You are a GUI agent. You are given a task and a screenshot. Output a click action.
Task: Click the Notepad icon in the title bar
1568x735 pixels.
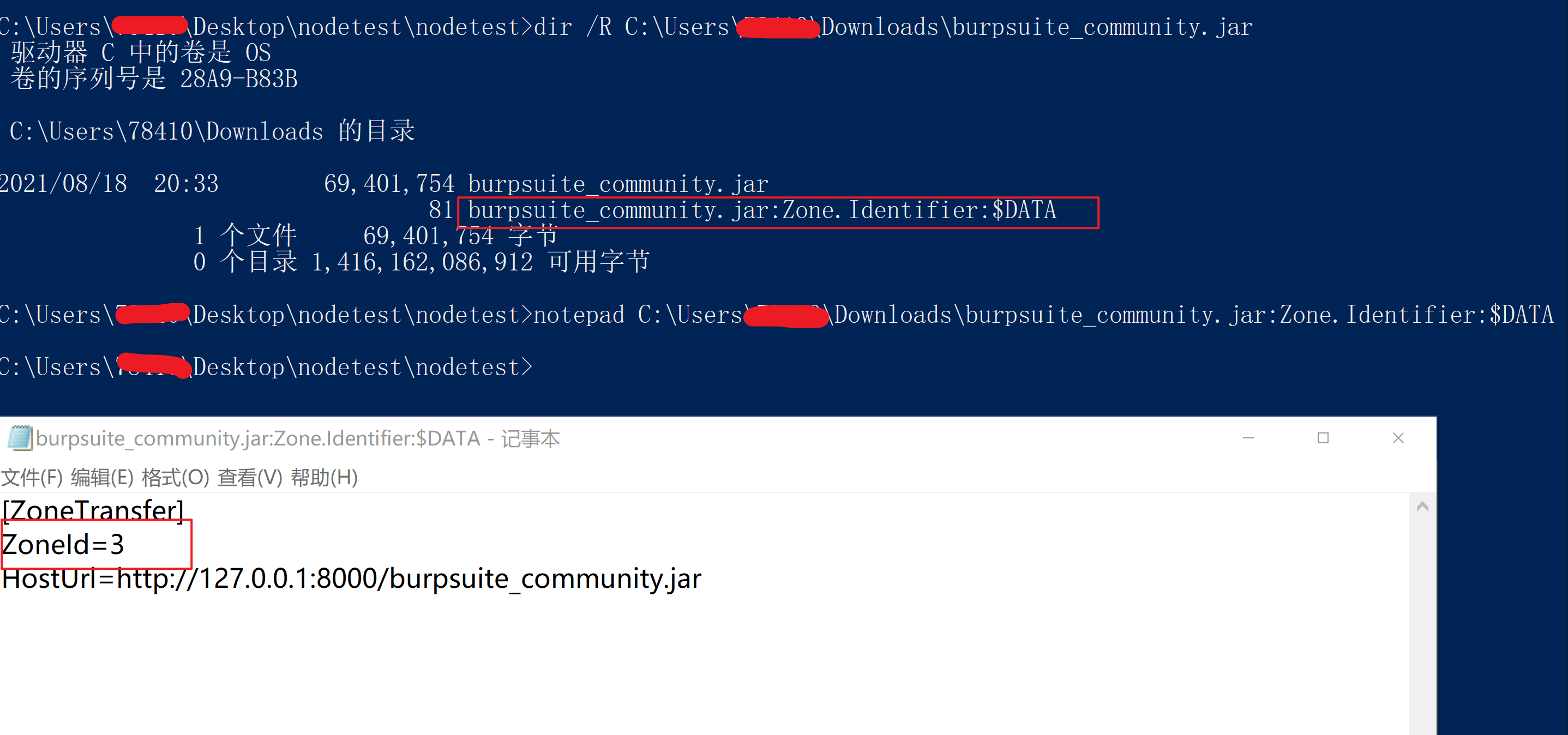[x=20, y=438]
